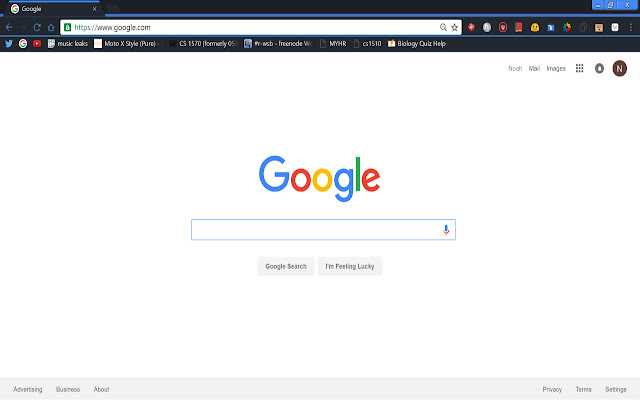The width and height of the screenshot is (640, 400).
Task: Open the red shield extension icon
Action: [x=503, y=27]
